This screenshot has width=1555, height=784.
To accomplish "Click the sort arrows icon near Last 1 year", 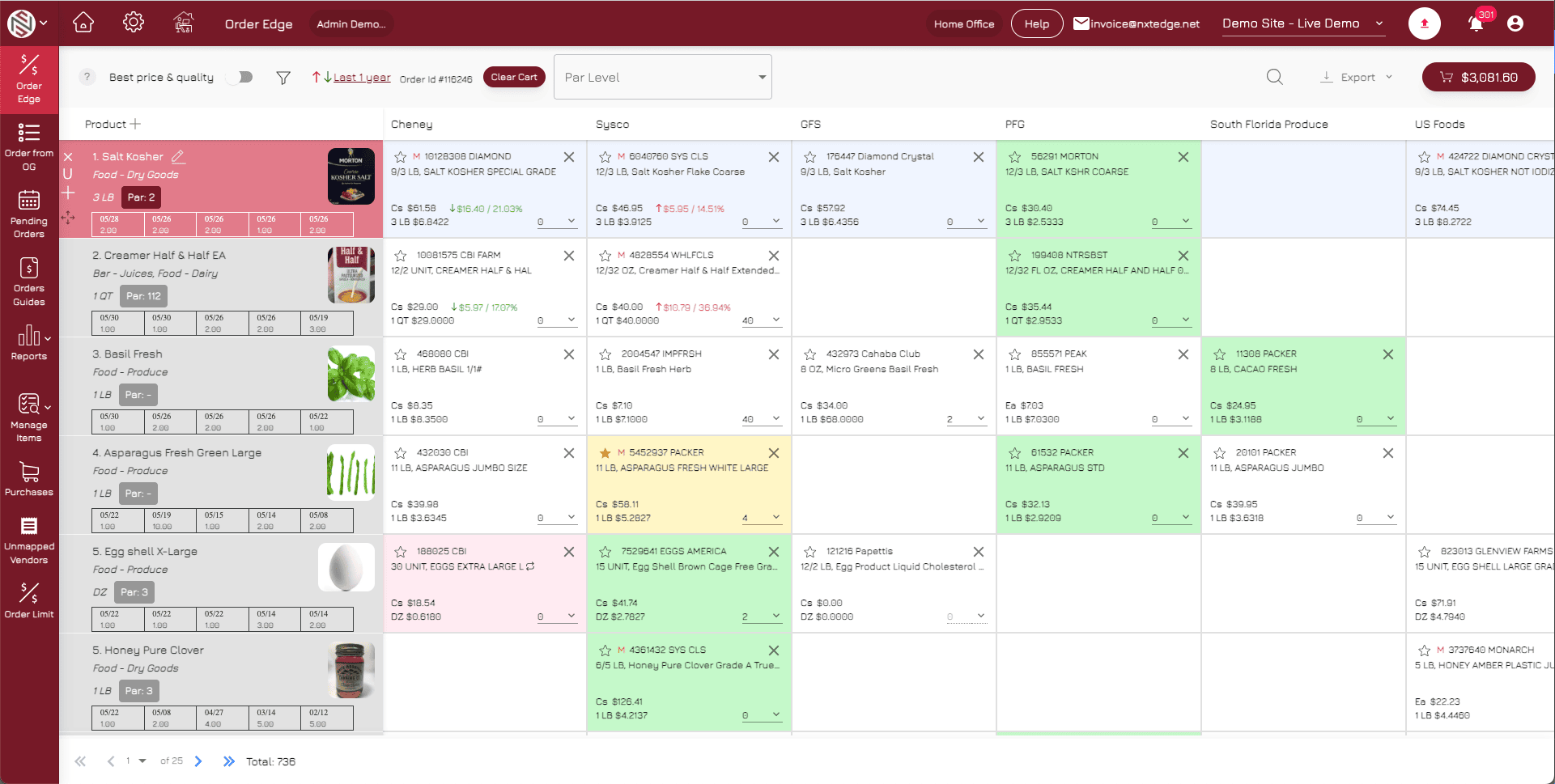I will click(x=322, y=78).
